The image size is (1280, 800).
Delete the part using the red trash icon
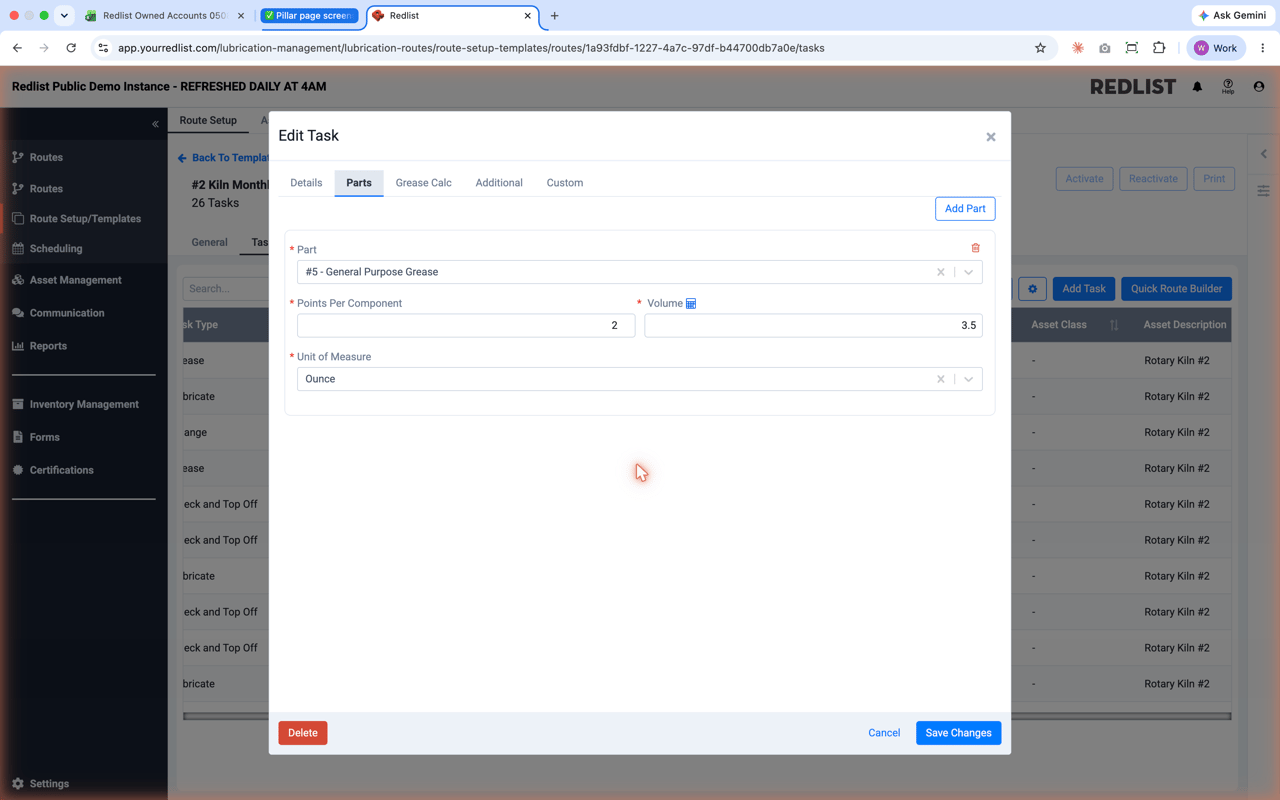pyautogui.click(x=975, y=248)
